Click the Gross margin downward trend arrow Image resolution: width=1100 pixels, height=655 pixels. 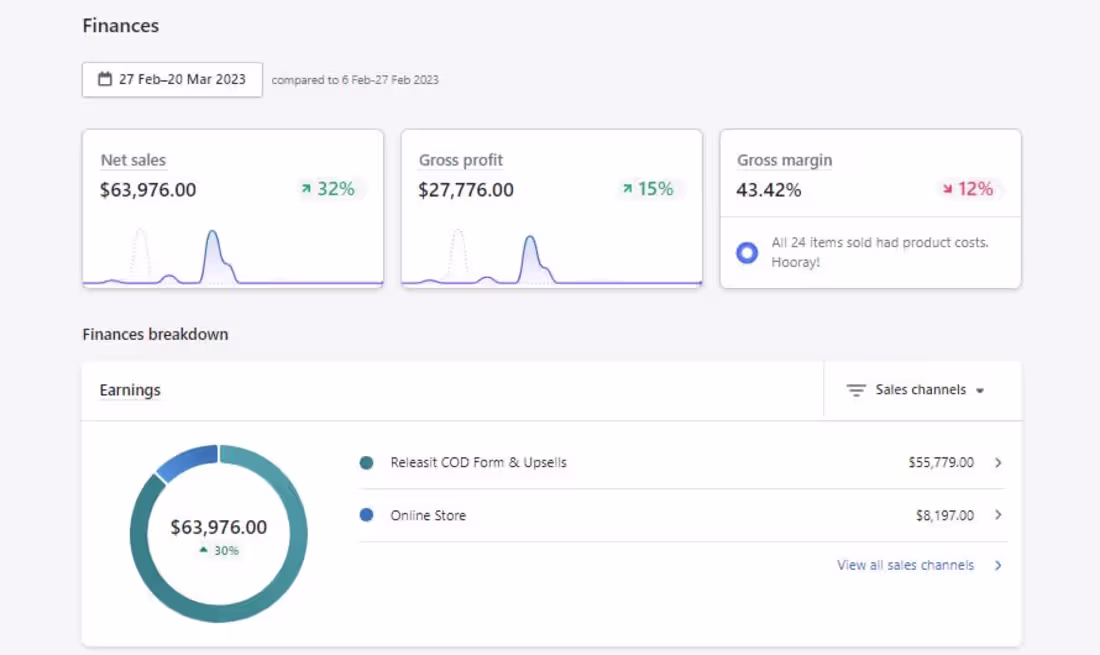point(946,189)
